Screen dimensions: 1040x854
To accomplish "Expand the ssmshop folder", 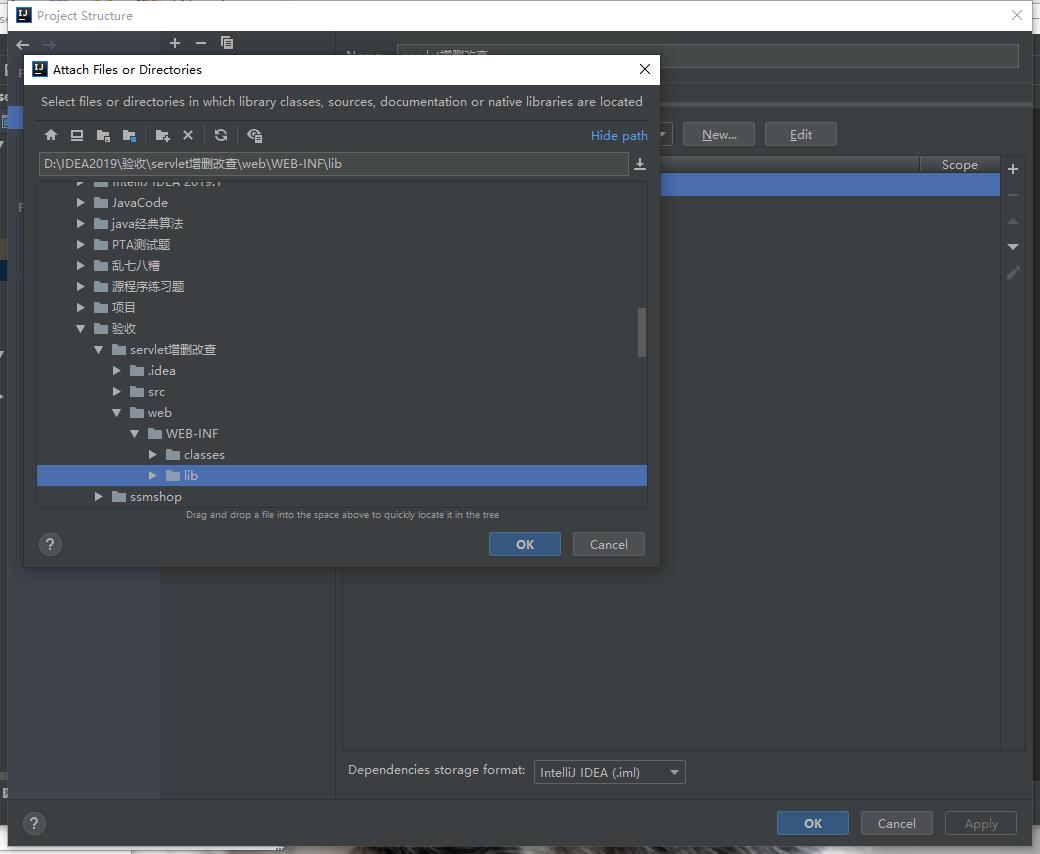I will point(99,497).
